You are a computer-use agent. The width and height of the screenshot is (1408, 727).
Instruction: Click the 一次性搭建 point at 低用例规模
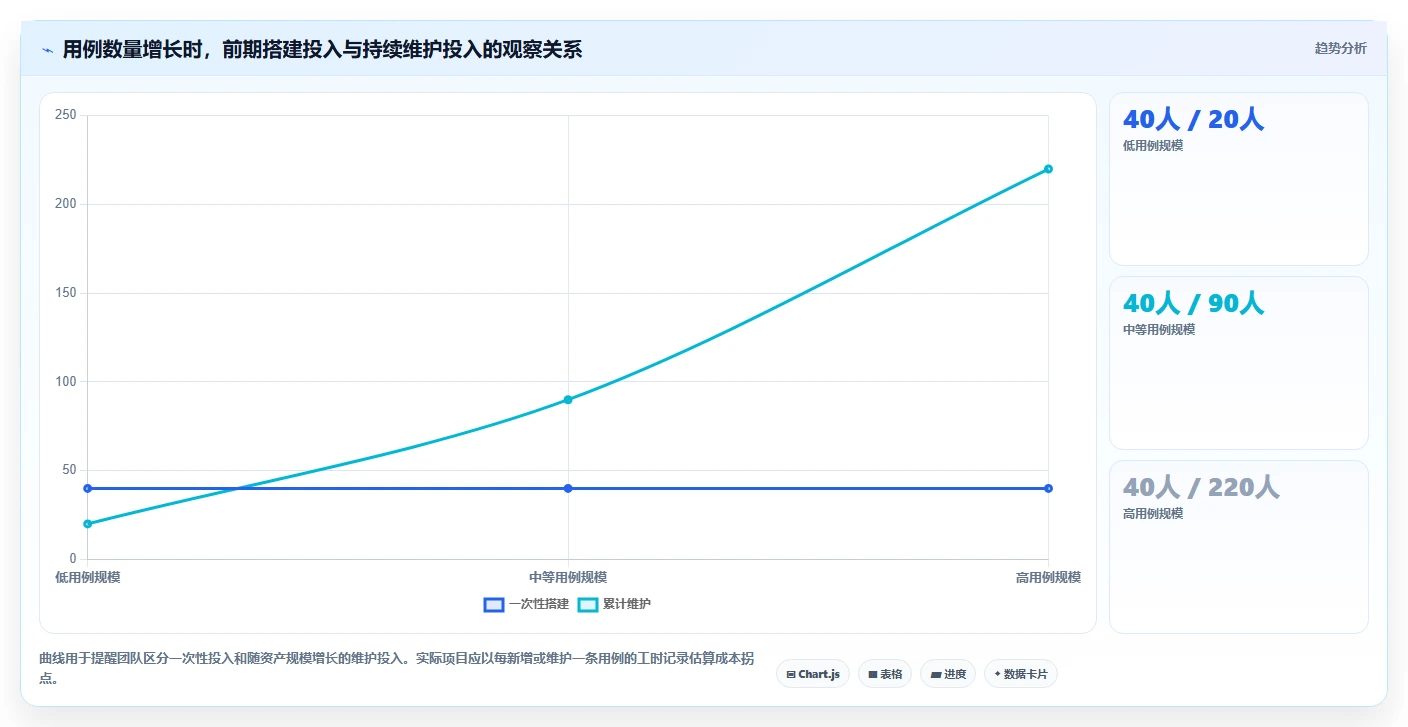[88, 488]
